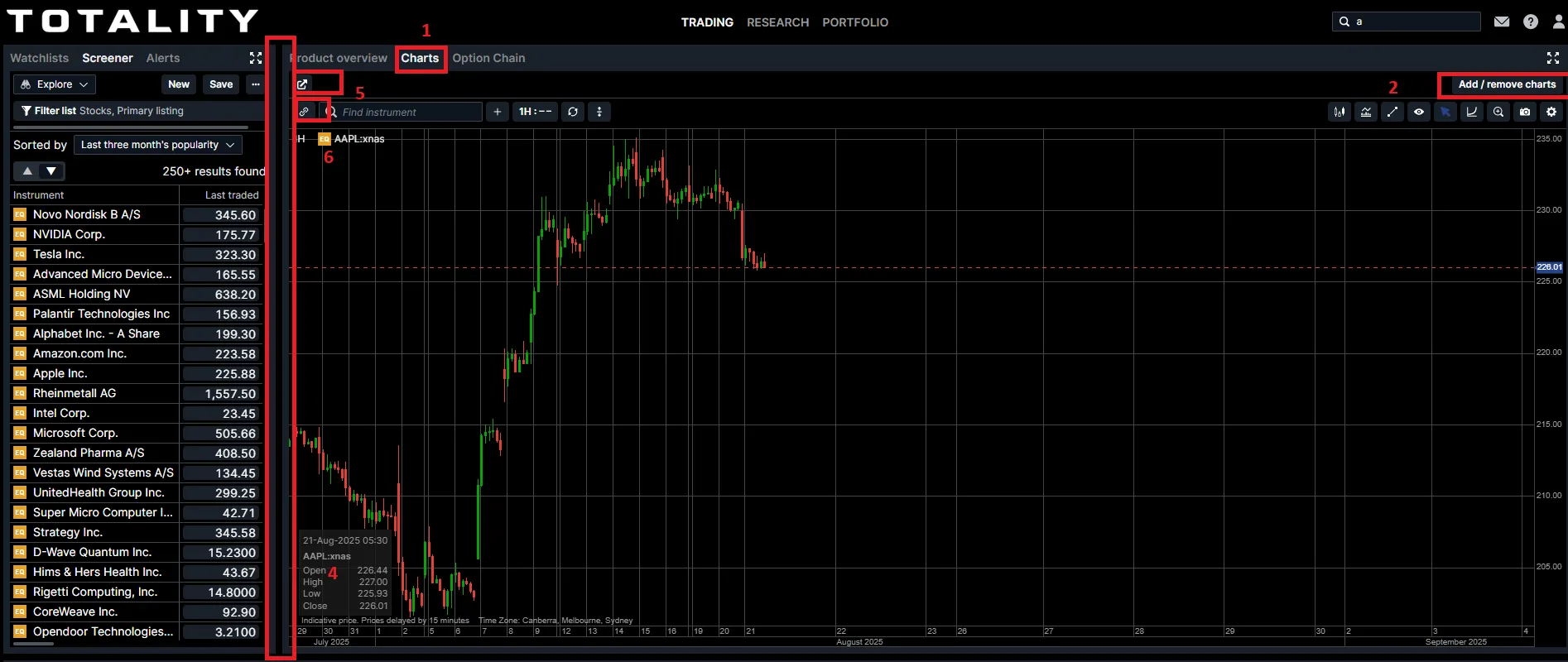Select Alphabet Inc. - A Share row

pos(137,333)
